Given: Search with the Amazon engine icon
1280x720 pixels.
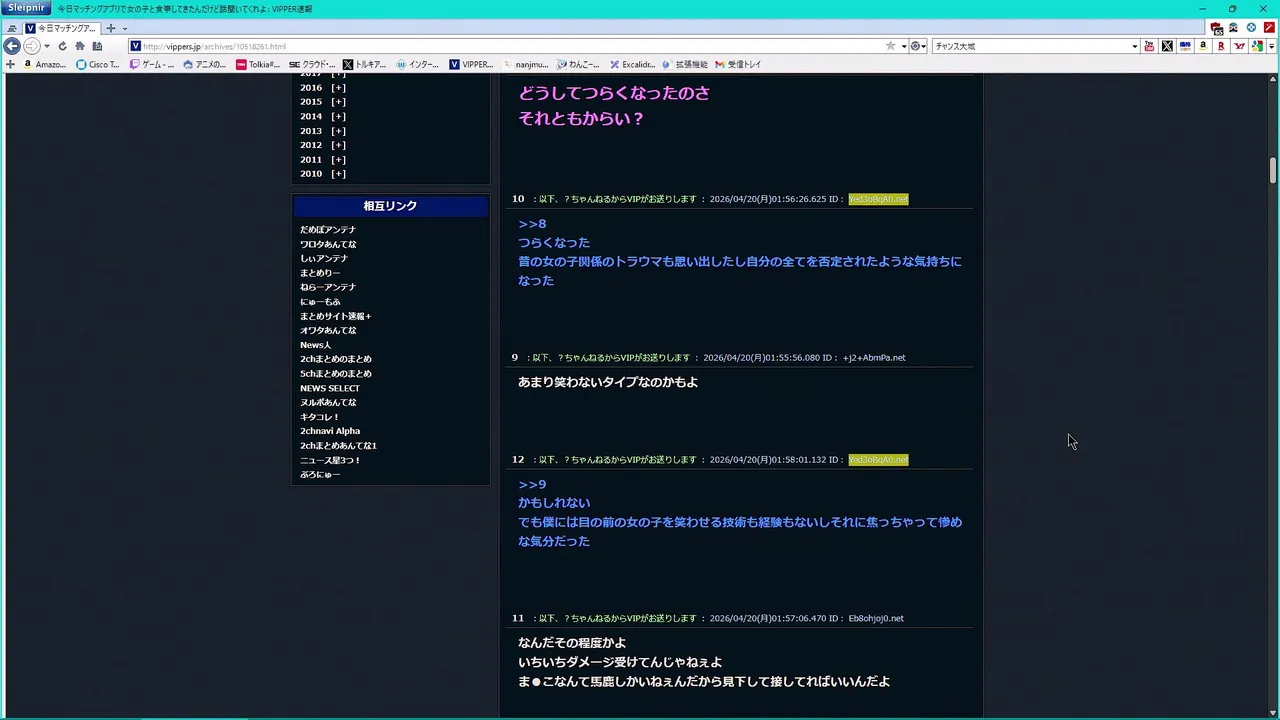Looking at the screenshot, I should coord(1203,46).
